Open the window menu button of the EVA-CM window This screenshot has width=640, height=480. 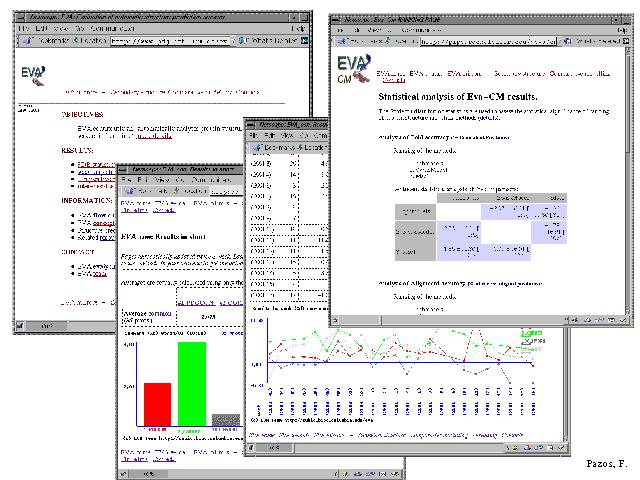click(x=336, y=19)
